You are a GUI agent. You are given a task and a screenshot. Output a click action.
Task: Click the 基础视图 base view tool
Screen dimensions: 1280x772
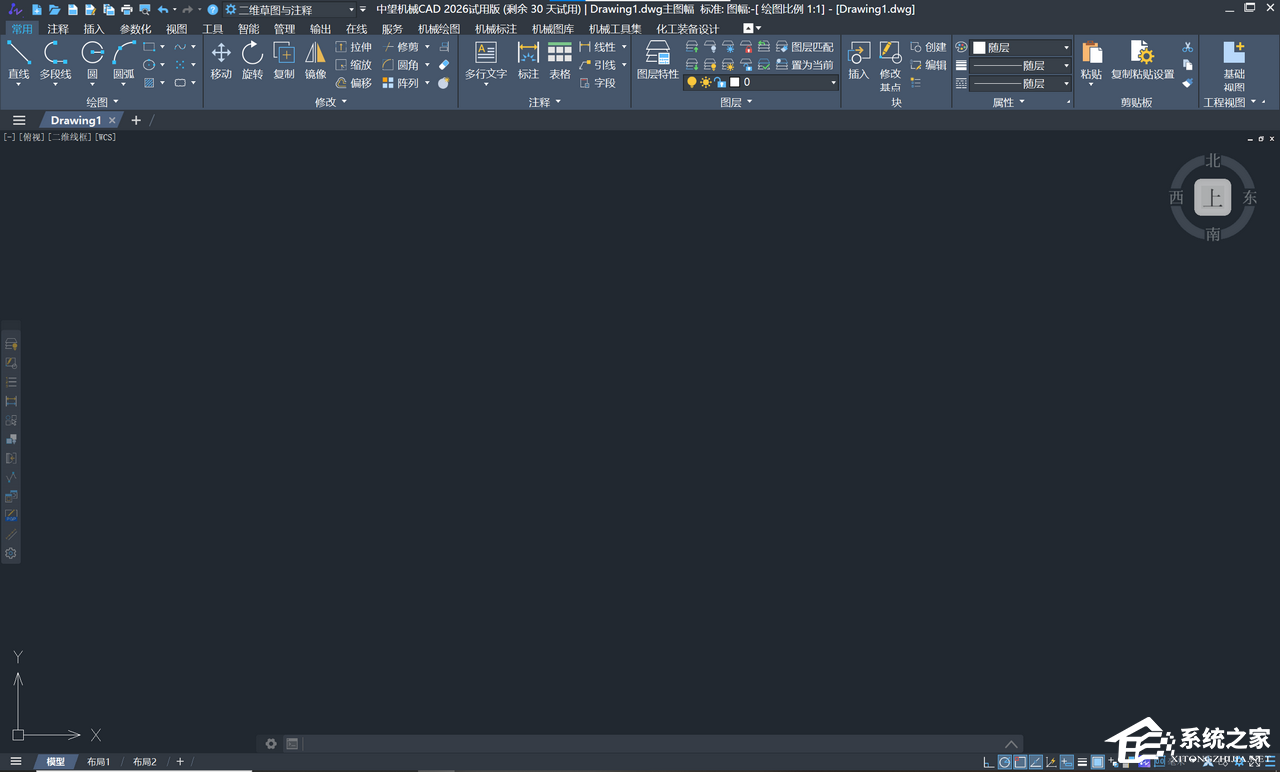[1234, 66]
